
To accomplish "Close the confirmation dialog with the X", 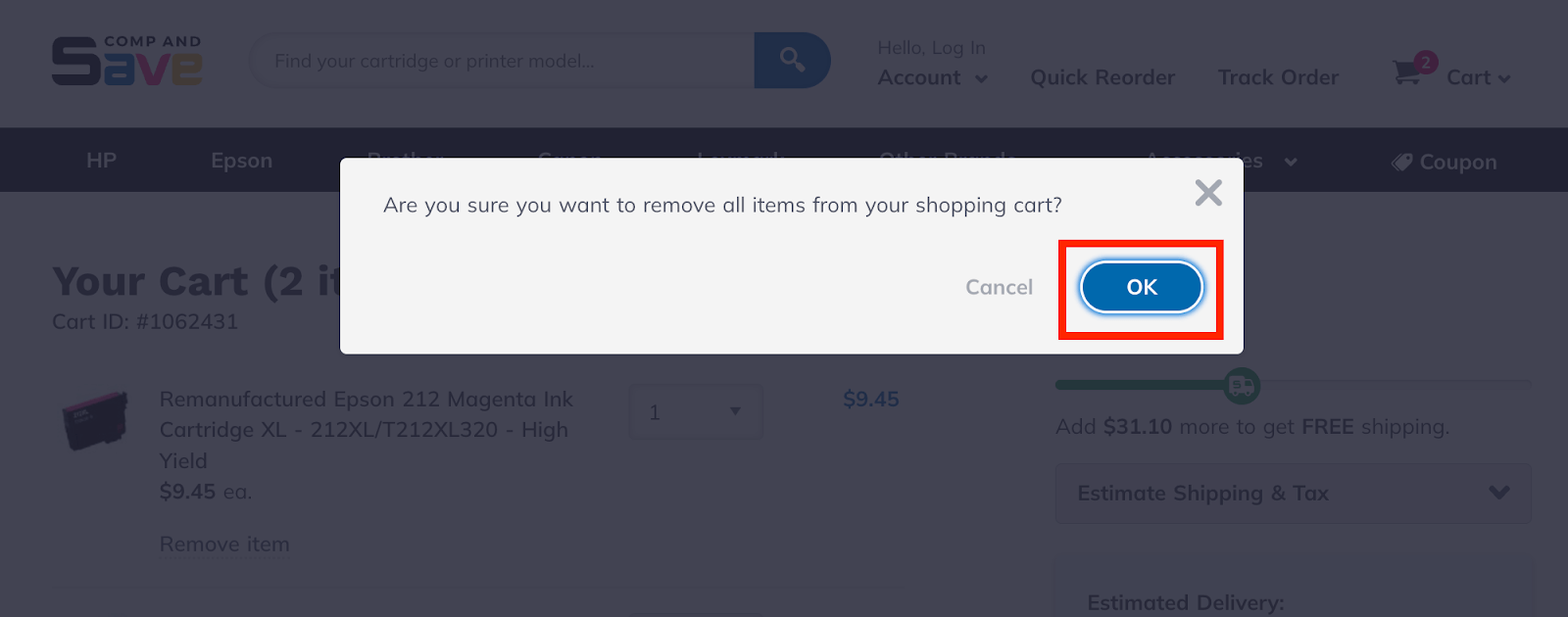I will click(1208, 193).
